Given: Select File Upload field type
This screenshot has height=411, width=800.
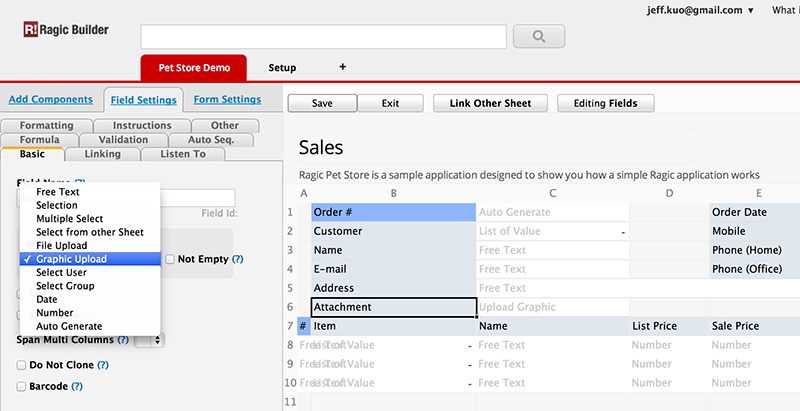Looking at the screenshot, I should [x=90, y=245].
